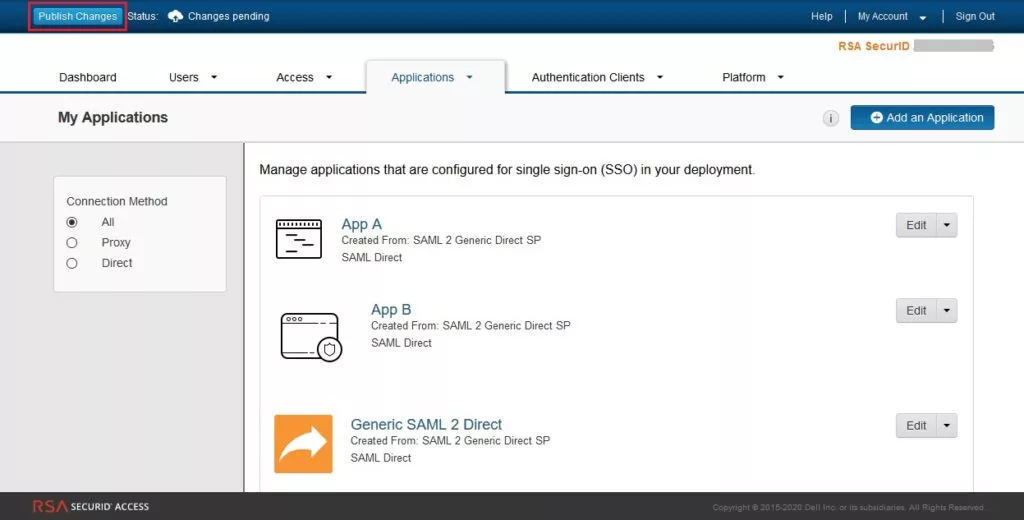Open the App A title link
Viewport: 1024px width, 520px height.
coord(361,225)
